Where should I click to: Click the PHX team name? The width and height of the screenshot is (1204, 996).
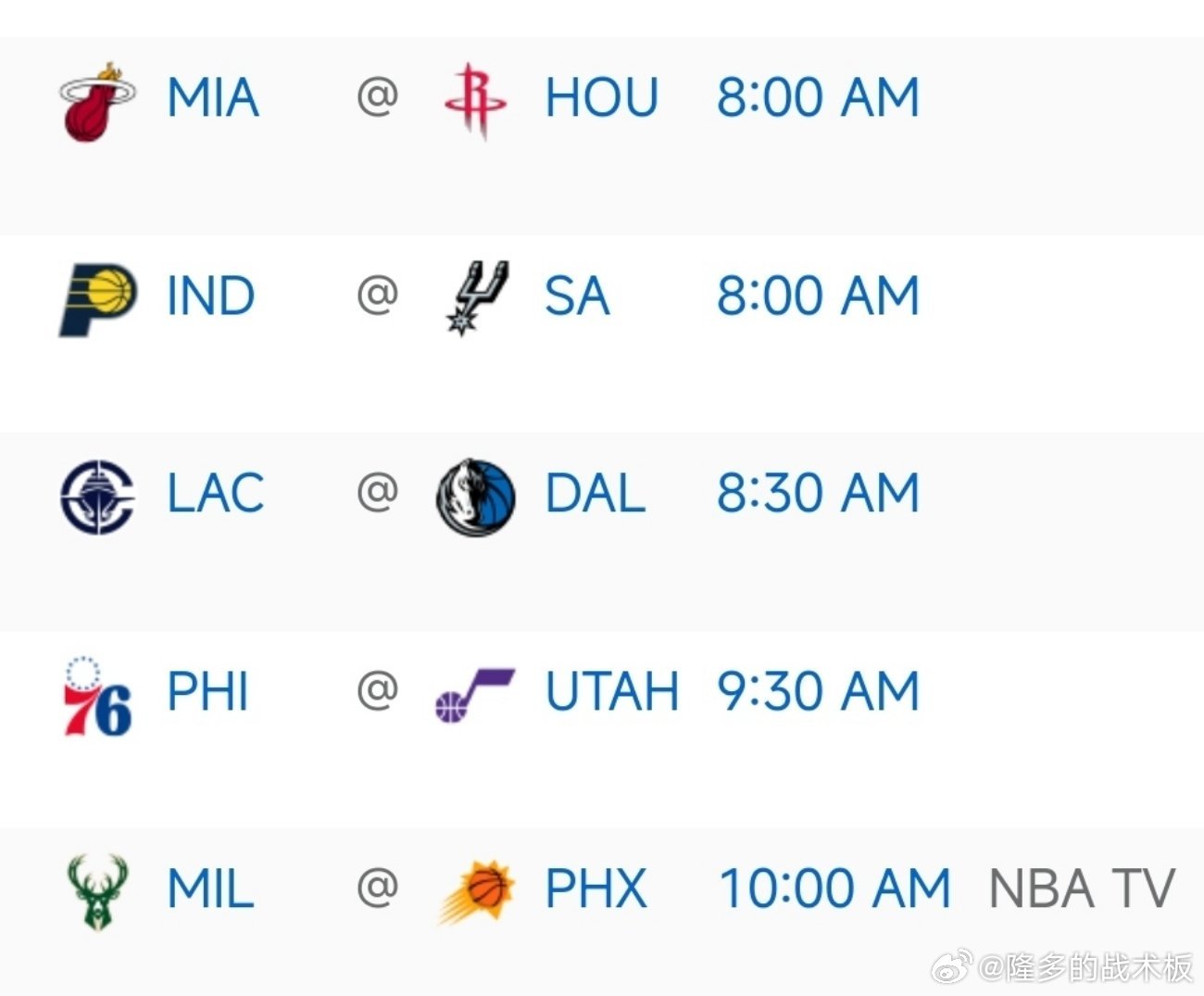coord(596,889)
